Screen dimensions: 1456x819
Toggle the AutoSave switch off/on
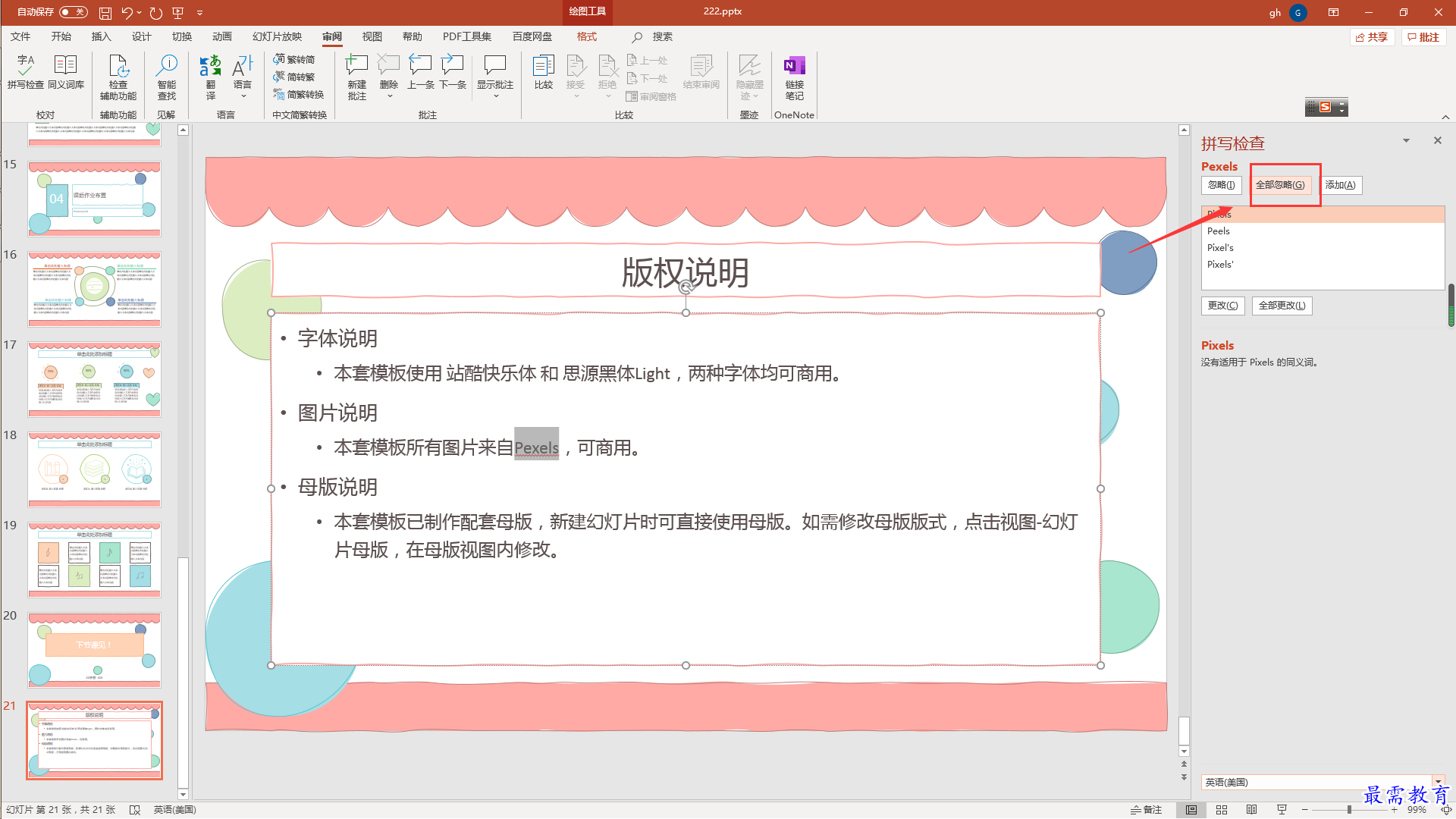[x=74, y=12]
